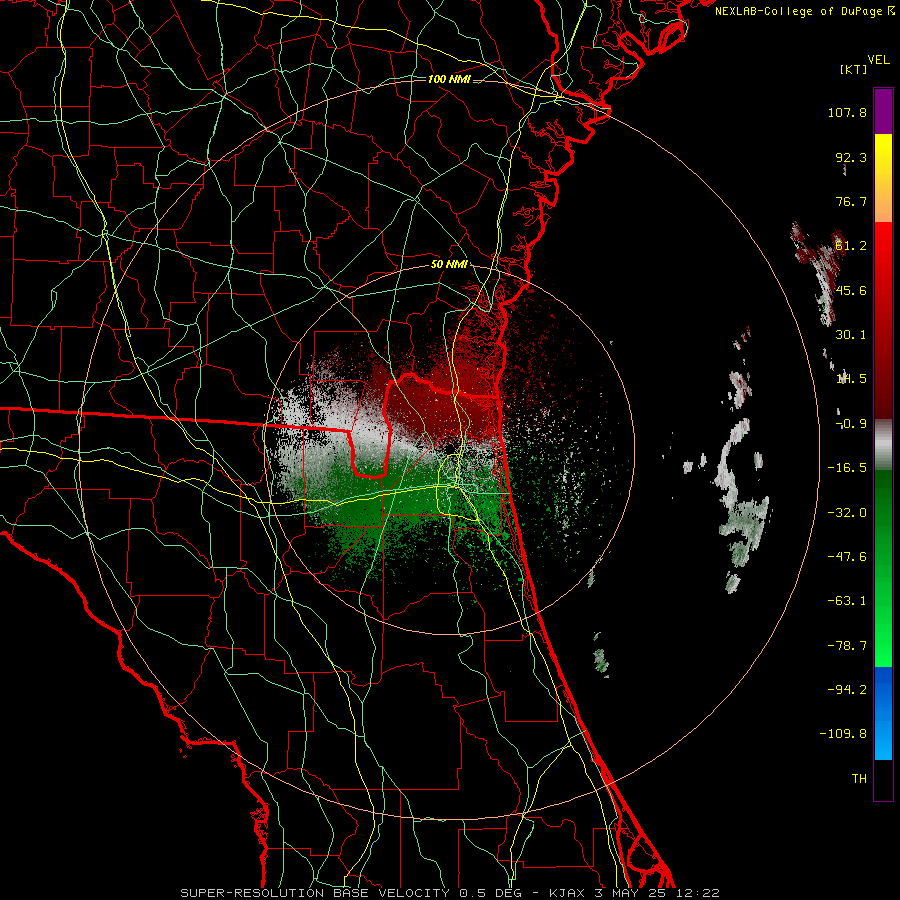Screen dimensions: 900x900
Task: Click the 76.7 legend value
Action: click(x=851, y=201)
